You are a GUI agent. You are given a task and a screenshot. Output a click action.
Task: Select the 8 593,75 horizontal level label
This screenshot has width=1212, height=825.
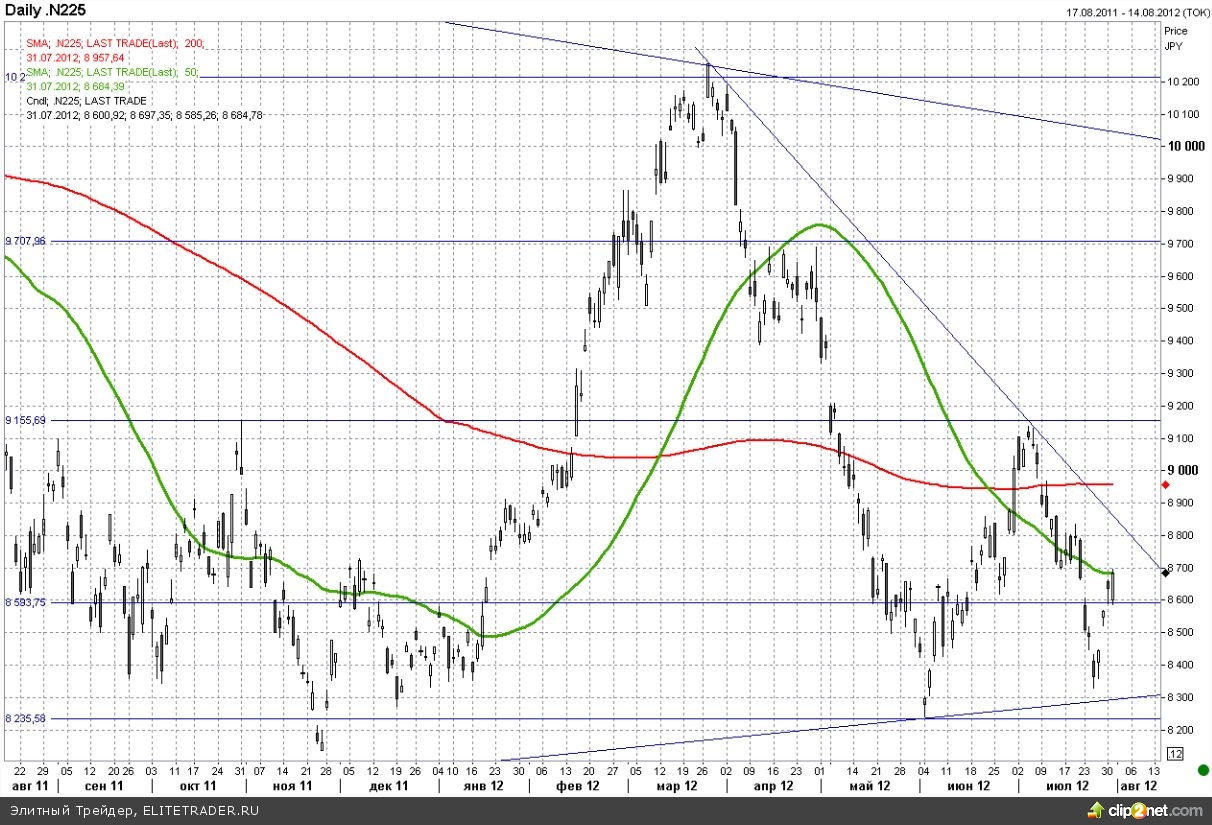point(27,602)
